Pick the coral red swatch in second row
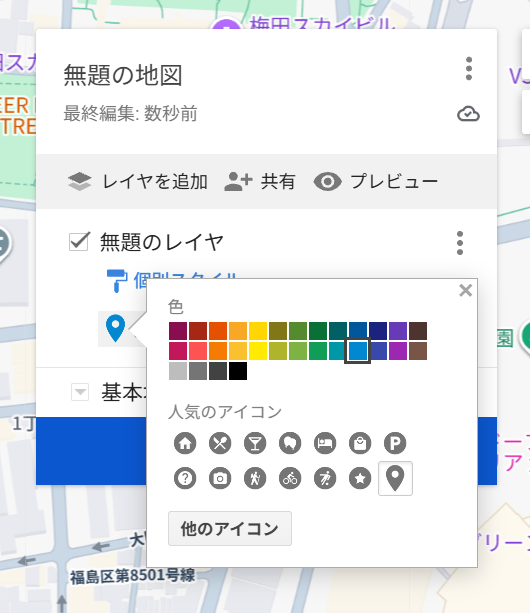Screen dimensions: 530x613 point(198,351)
